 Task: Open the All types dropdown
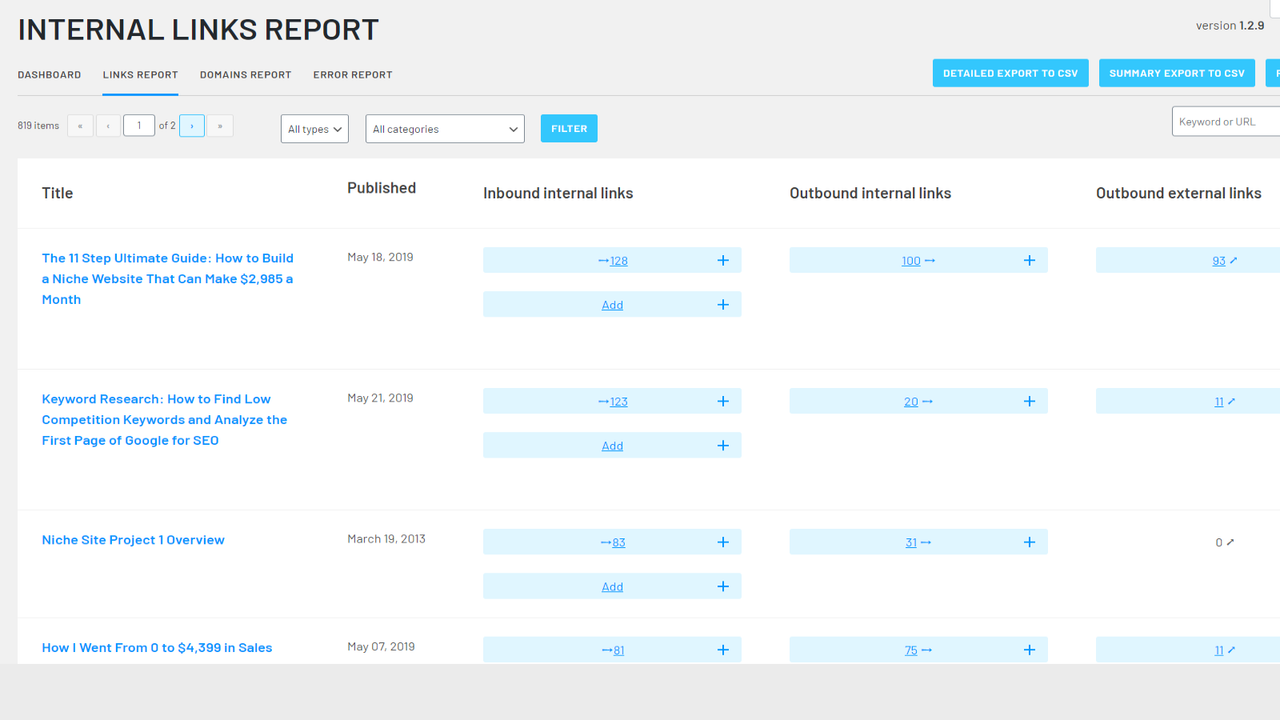pyautogui.click(x=314, y=129)
